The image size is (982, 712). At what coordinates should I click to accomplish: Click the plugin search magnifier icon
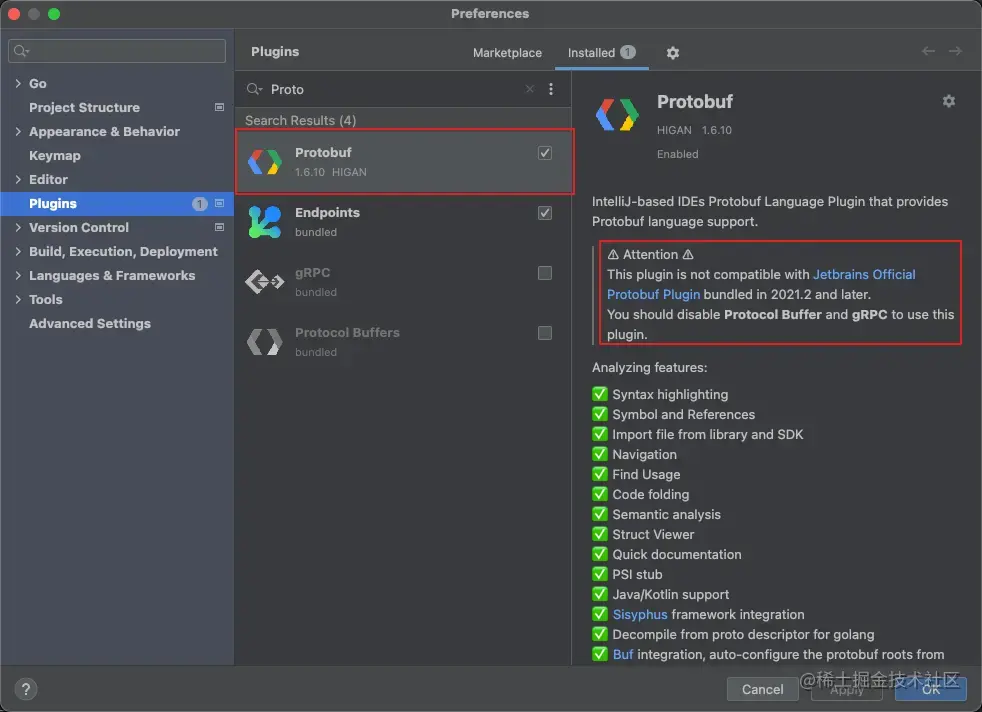254,89
